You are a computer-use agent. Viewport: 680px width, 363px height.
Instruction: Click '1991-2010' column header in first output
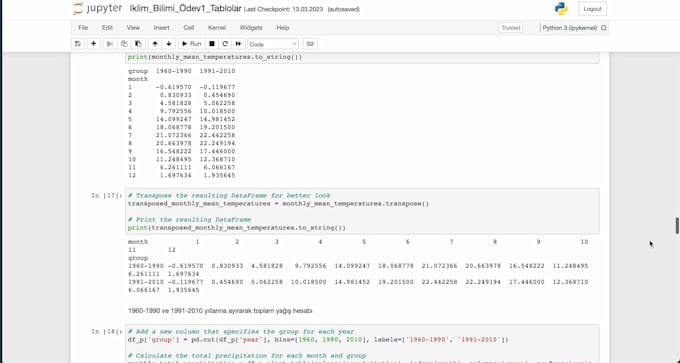pos(217,71)
